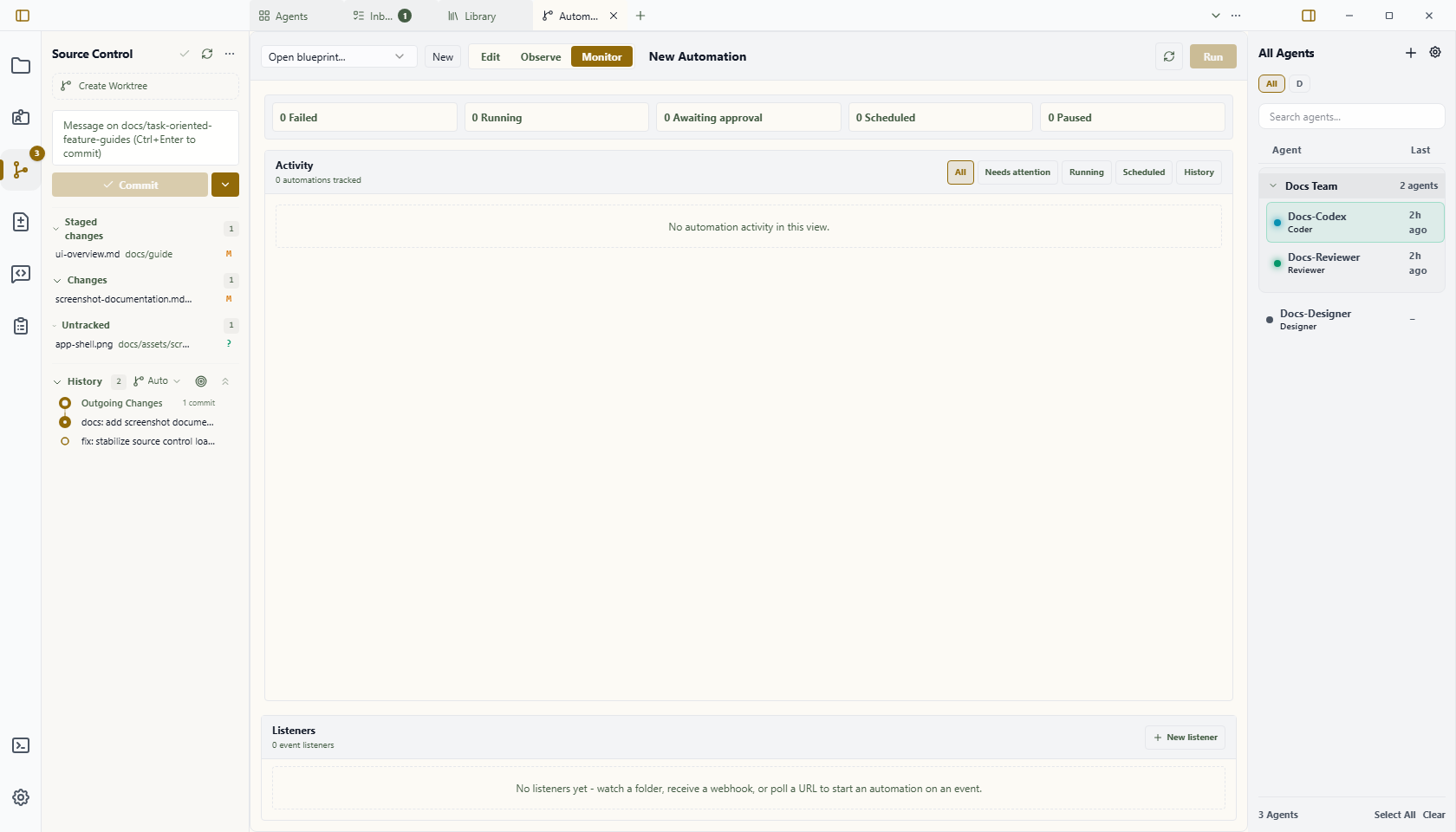Open the Explorer folder icon in sidebar
The width and height of the screenshot is (1456, 832).
tap(21, 66)
